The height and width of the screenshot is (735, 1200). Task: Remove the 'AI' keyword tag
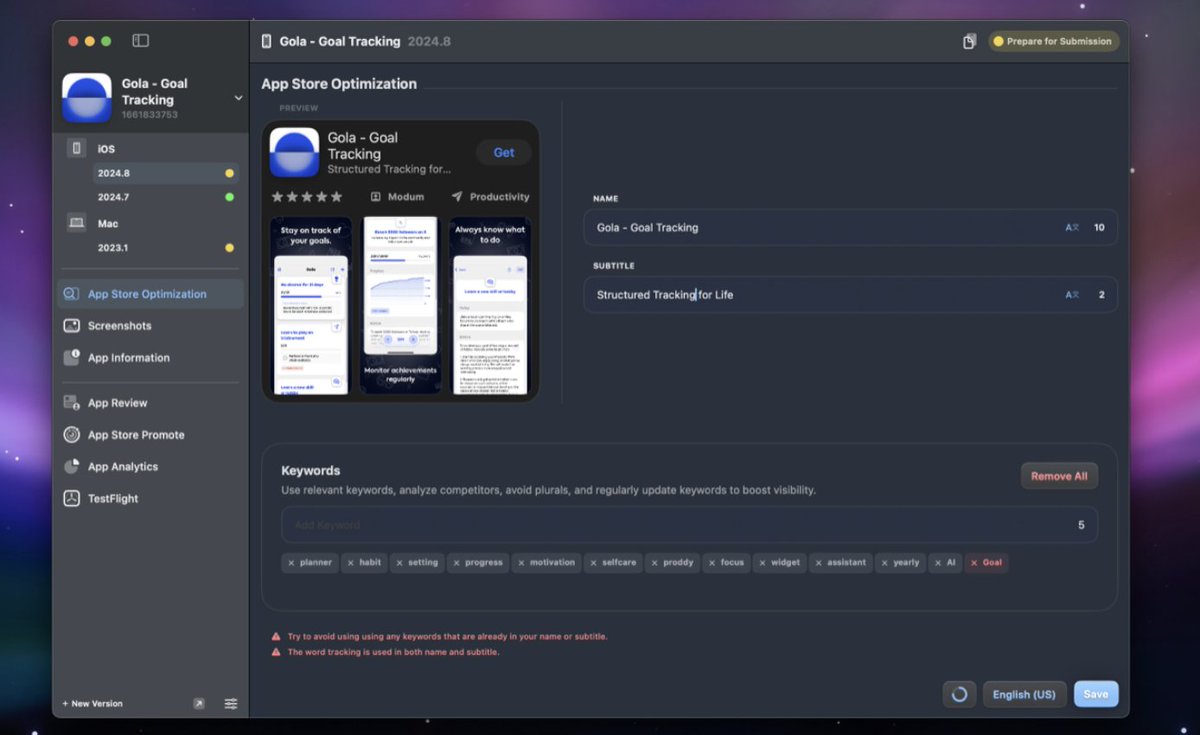click(938, 563)
